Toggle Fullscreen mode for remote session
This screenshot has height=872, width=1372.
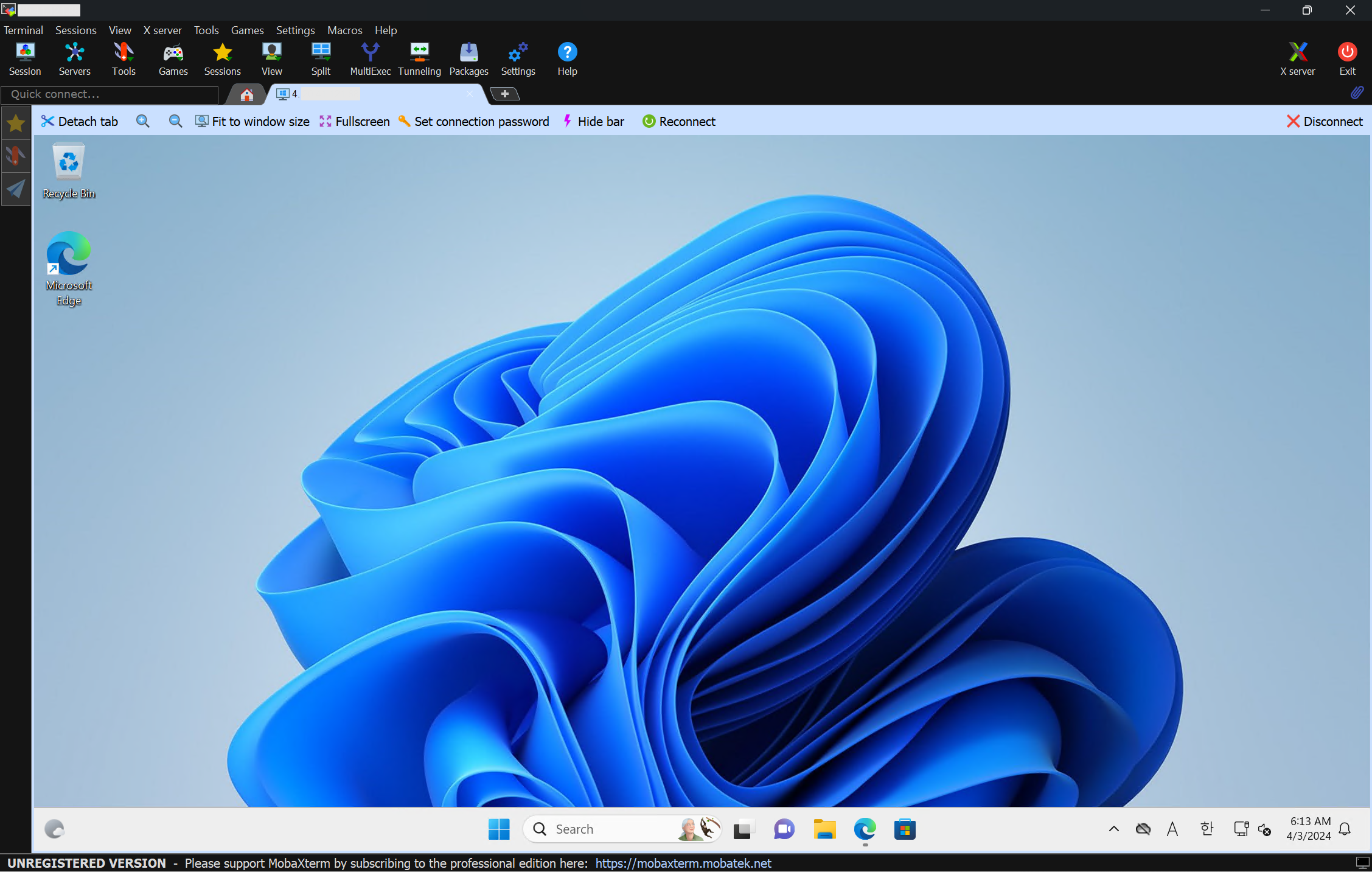[x=355, y=121]
